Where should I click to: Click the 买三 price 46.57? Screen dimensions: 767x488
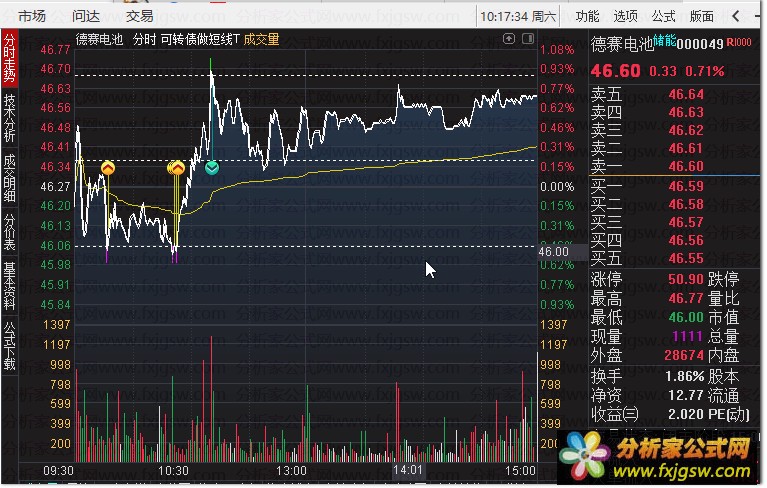point(686,222)
